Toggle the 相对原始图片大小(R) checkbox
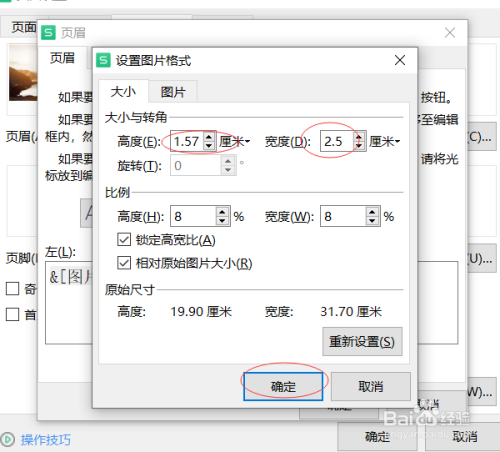500x452 pixels. (x=124, y=263)
